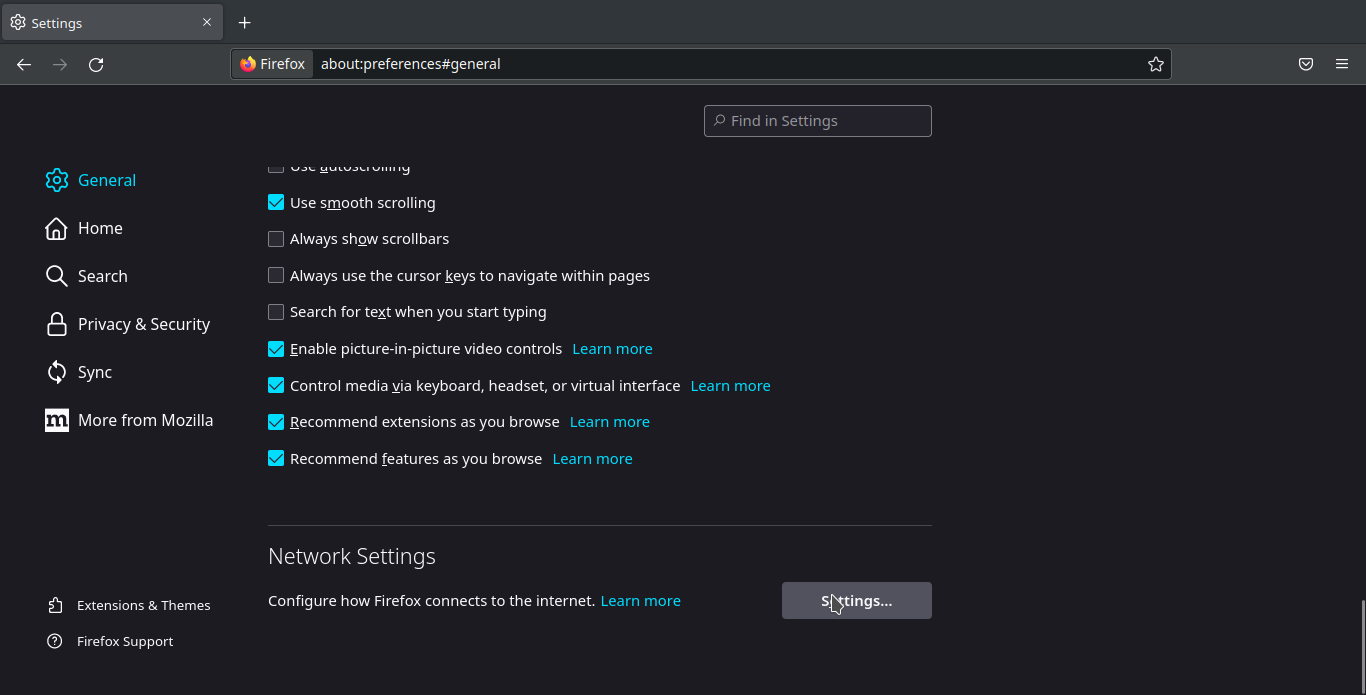This screenshot has width=1366, height=695.
Task: Disable Use smooth scrolling checkbox
Action: [276, 203]
